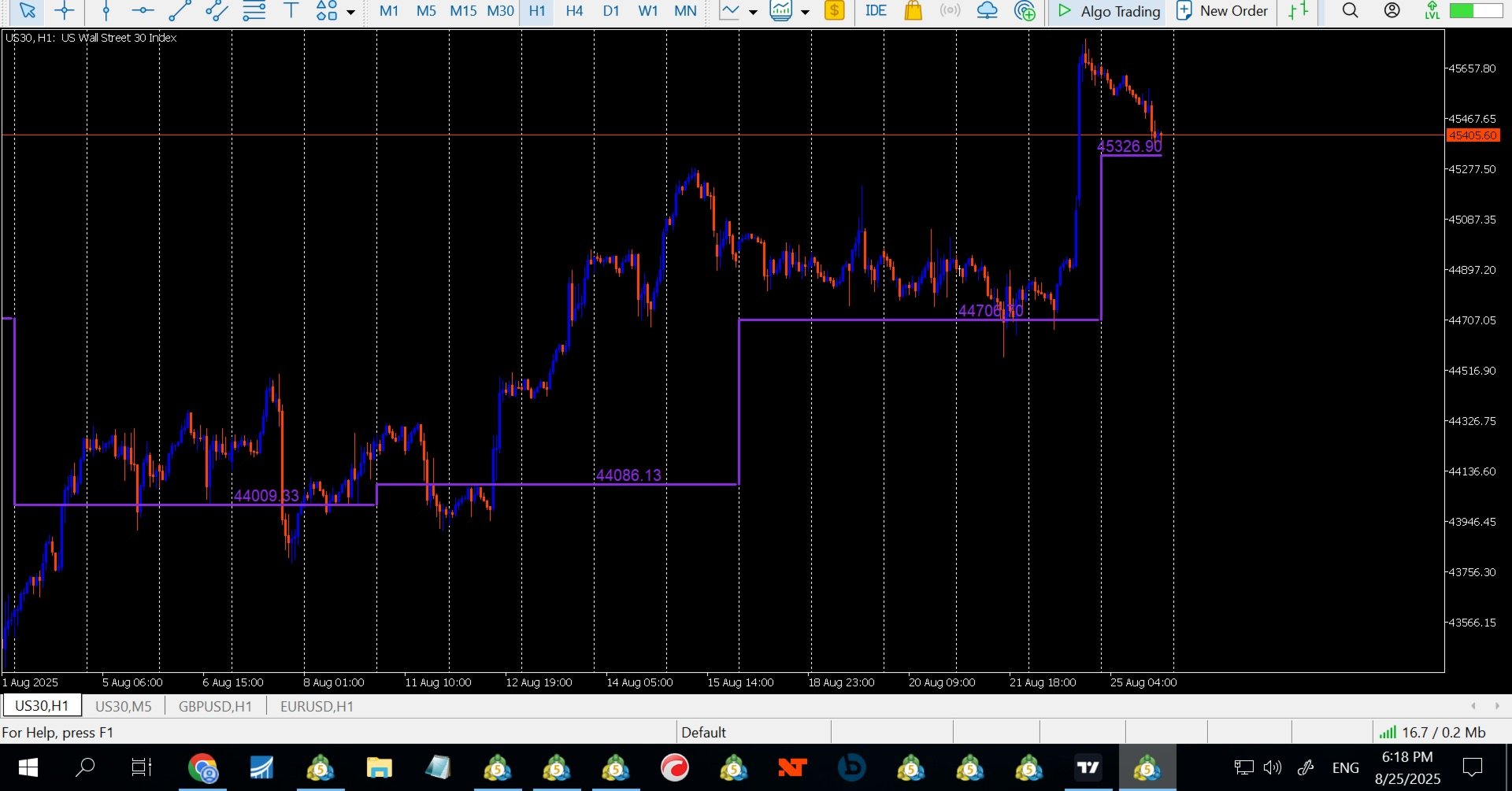Click the ENG language indicator

[x=1346, y=767]
